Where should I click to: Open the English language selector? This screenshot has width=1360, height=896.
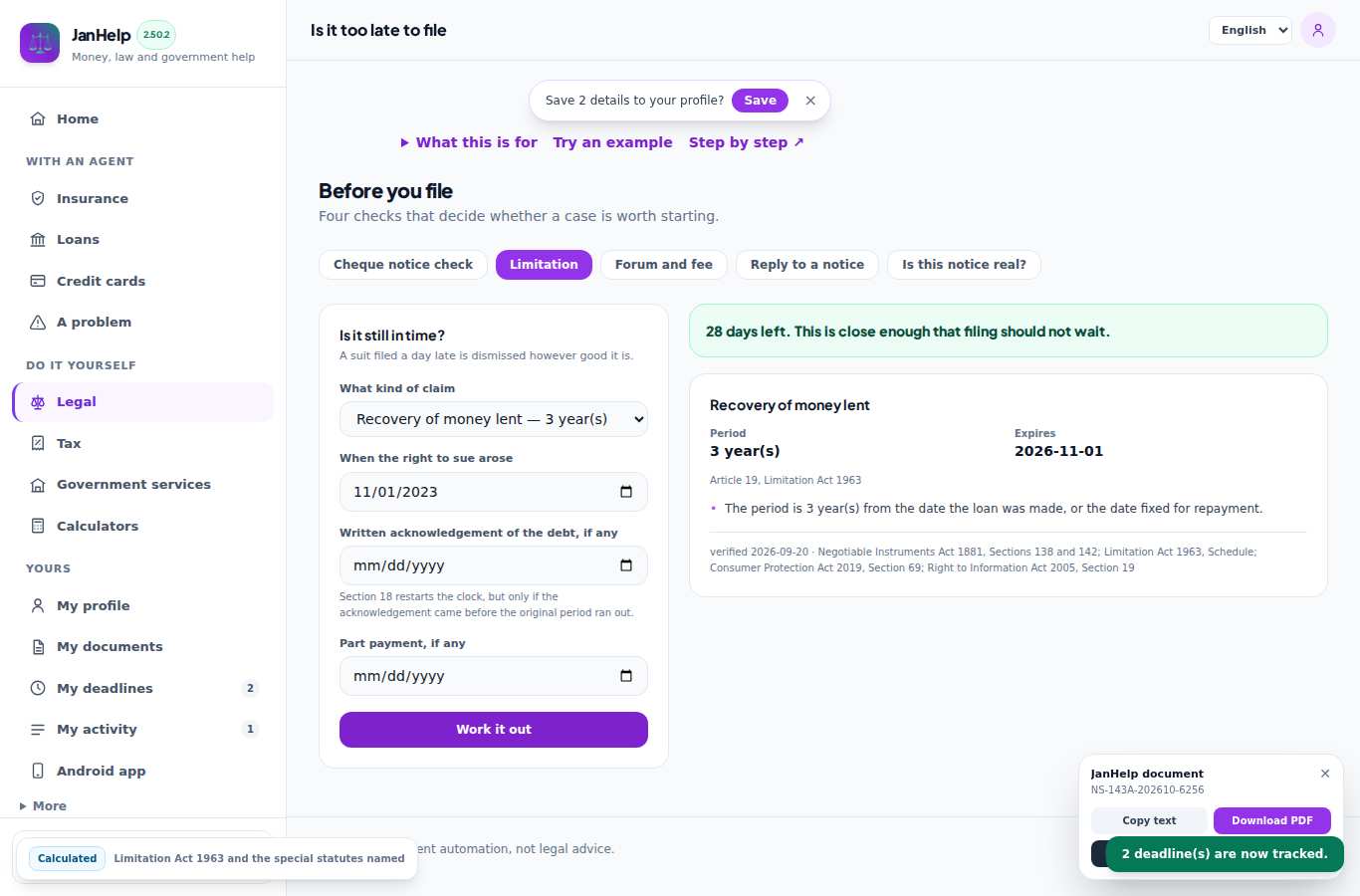1250,30
